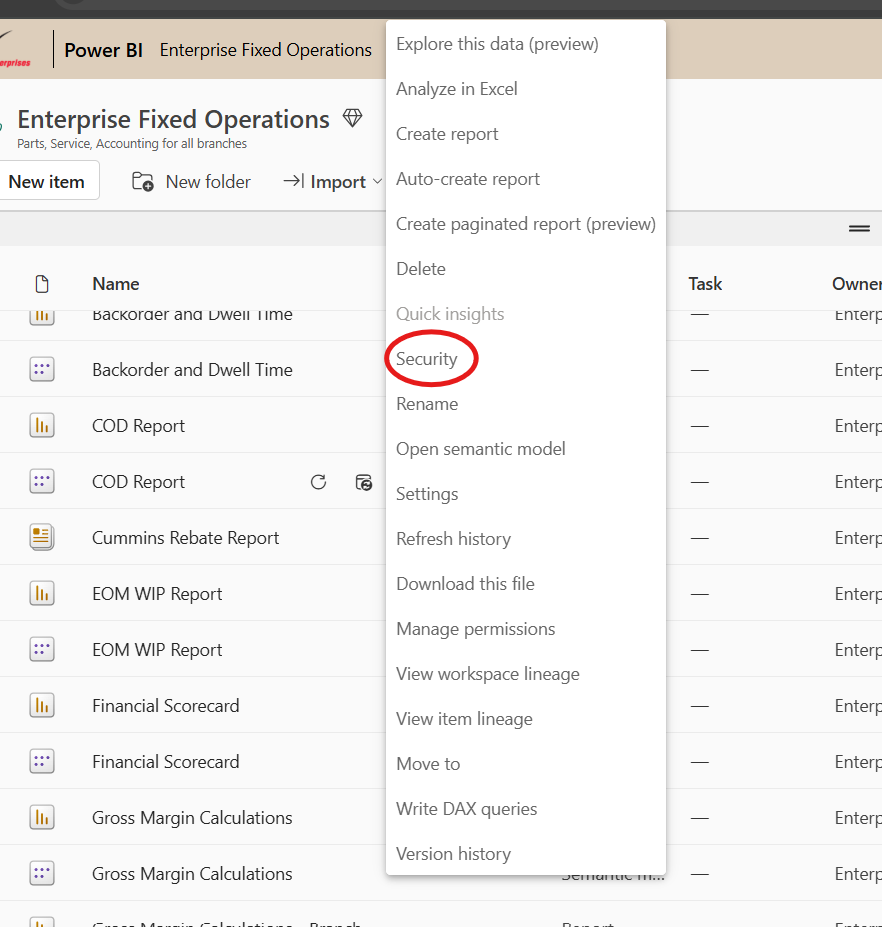Open the Cummins Rebate Report item
Image resolution: width=882 pixels, height=927 pixels.
186,538
